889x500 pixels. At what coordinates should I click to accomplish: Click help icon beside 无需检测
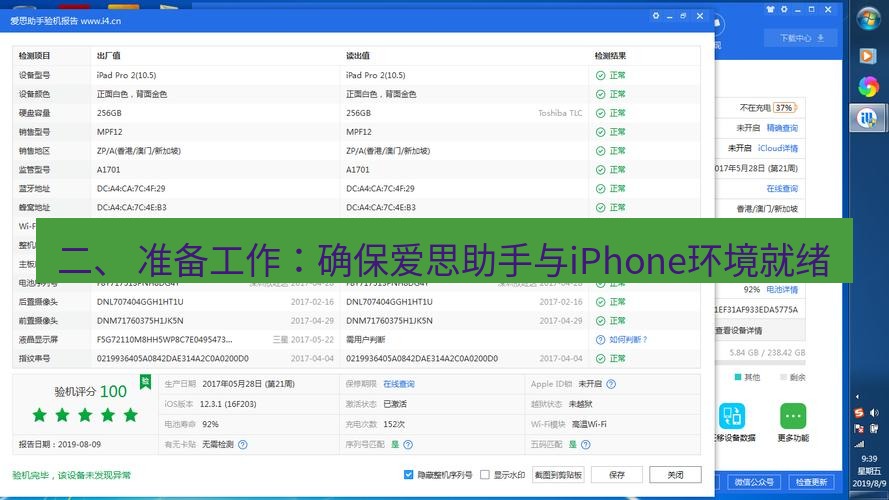coord(243,444)
